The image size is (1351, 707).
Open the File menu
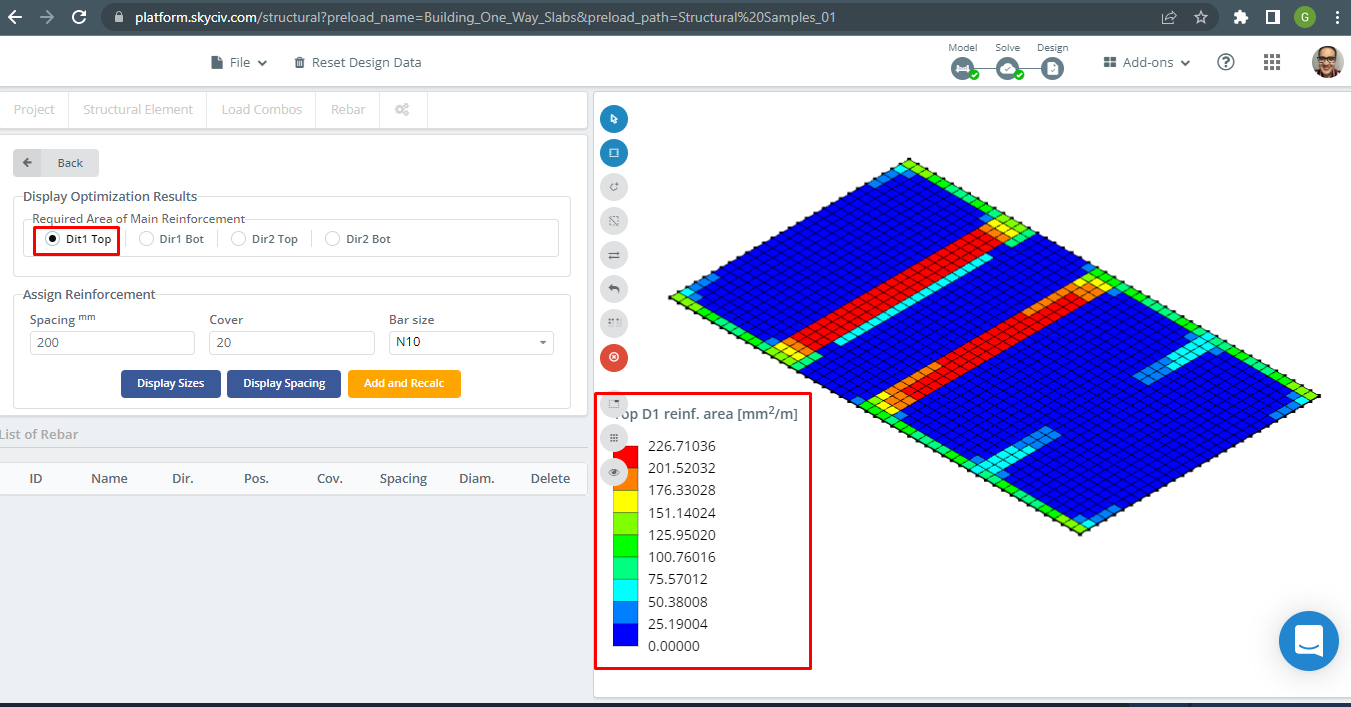click(x=238, y=61)
